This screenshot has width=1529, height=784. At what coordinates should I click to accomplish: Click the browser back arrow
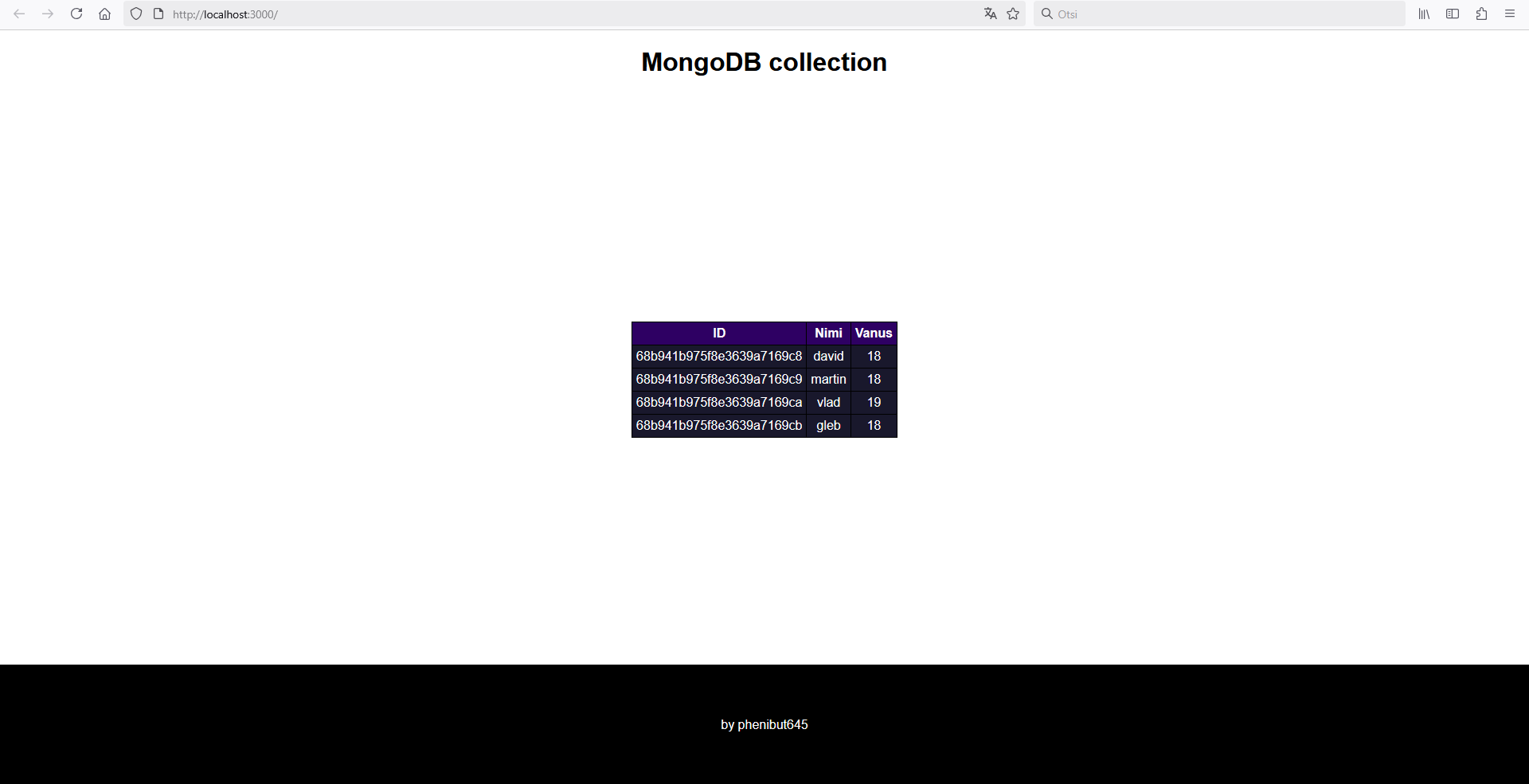(x=19, y=14)
